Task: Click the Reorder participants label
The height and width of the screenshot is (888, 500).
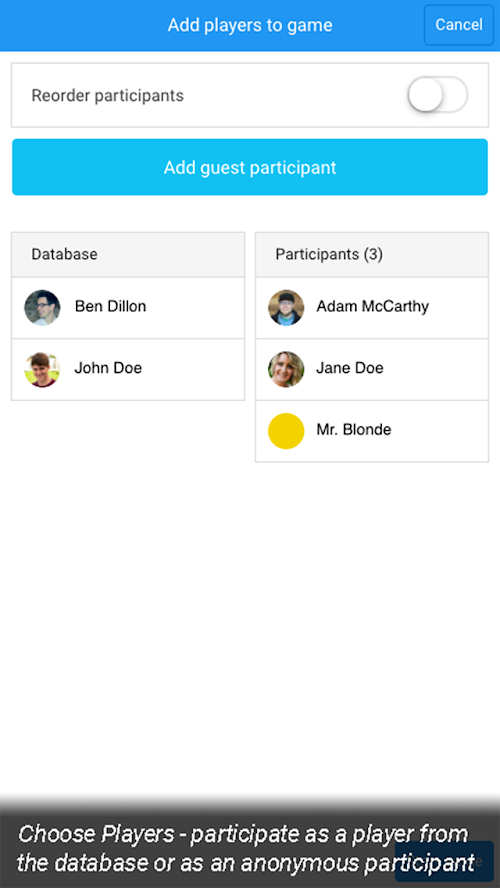Action: (108, 96)
